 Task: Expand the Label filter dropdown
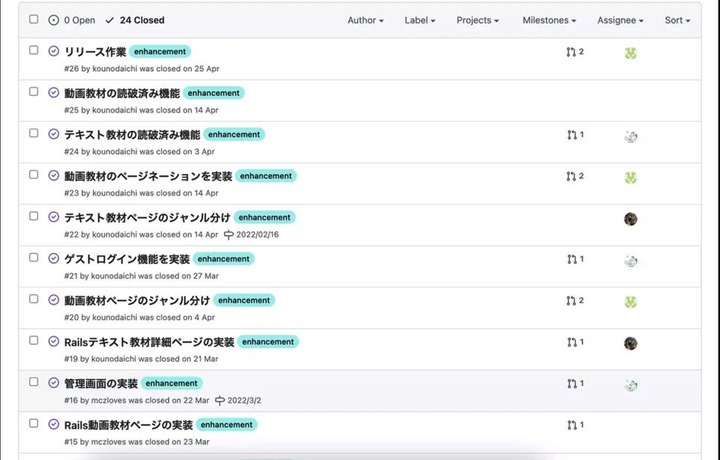420,20
